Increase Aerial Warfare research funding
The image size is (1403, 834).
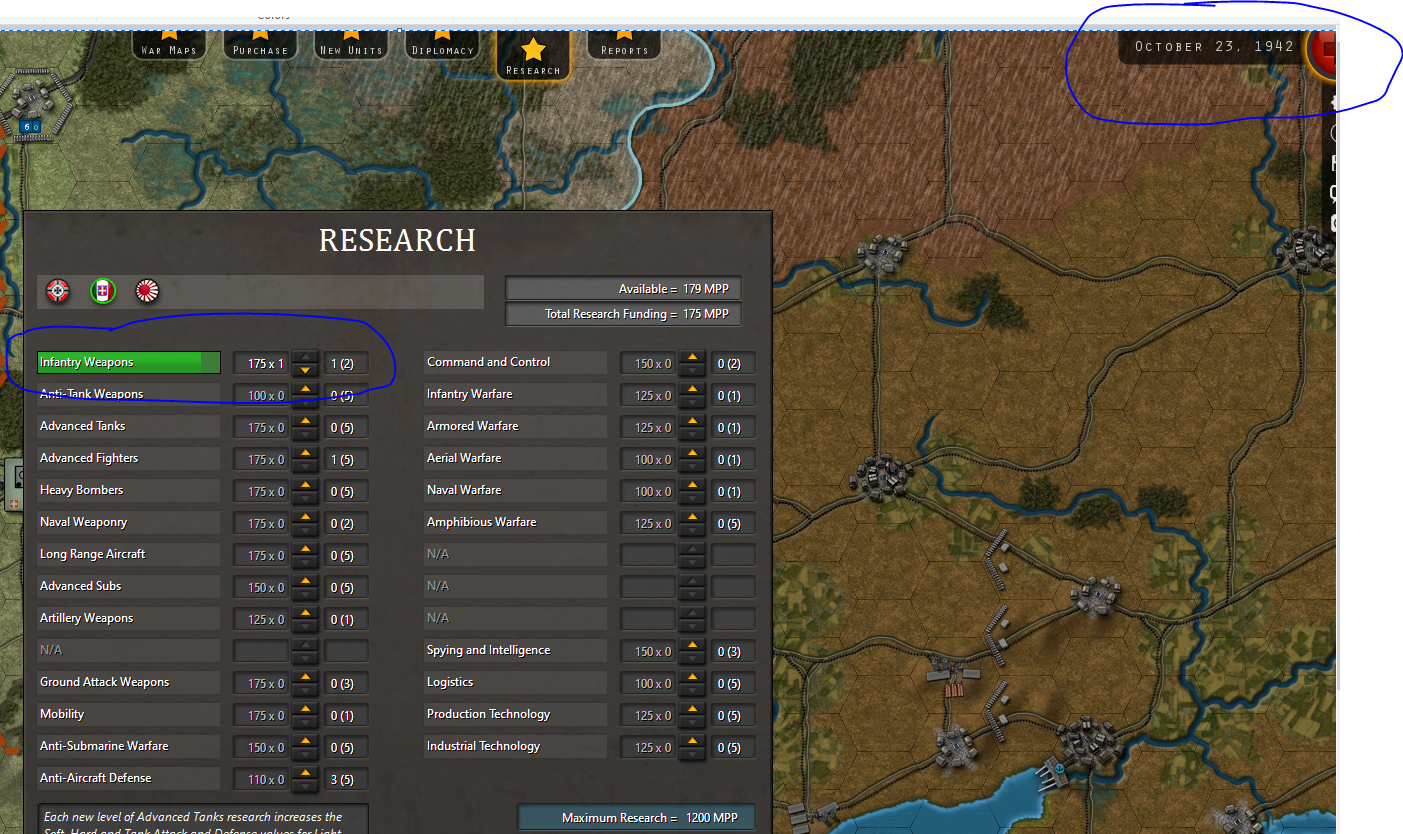(693, 452)
